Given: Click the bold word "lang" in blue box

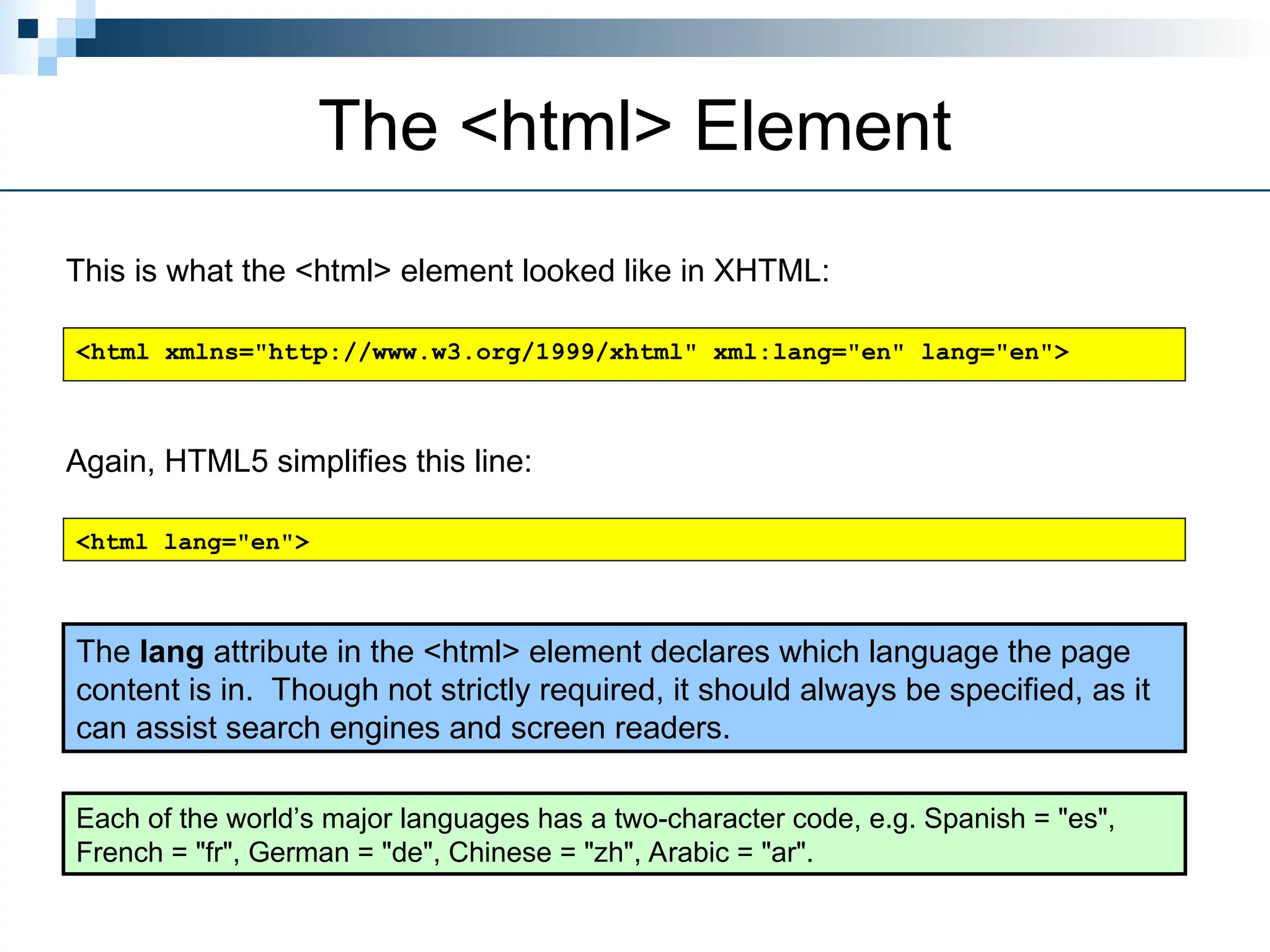Looking at the screenshot, I should coord(172,652).
